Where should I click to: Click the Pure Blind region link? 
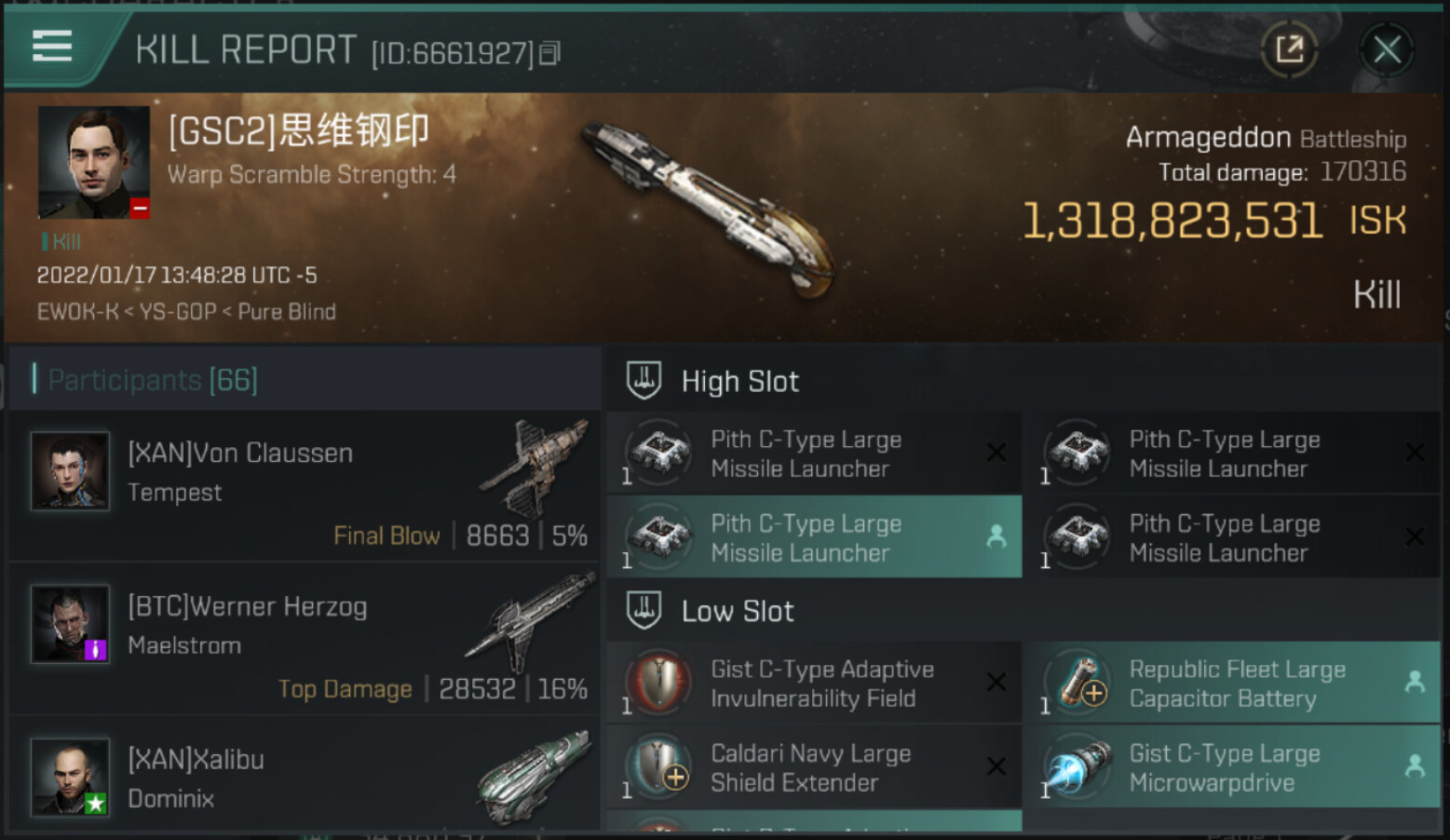coord(287,312)
